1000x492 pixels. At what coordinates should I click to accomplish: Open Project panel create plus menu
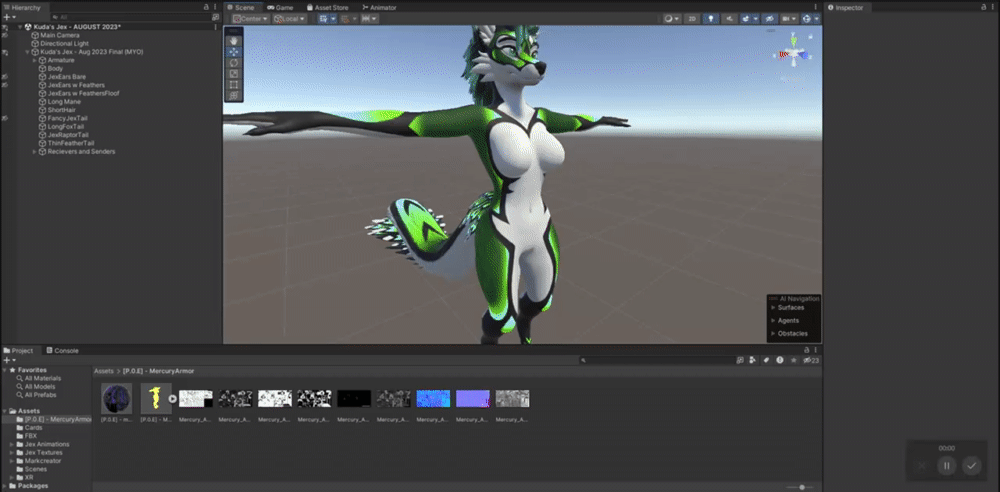point(8,360)
